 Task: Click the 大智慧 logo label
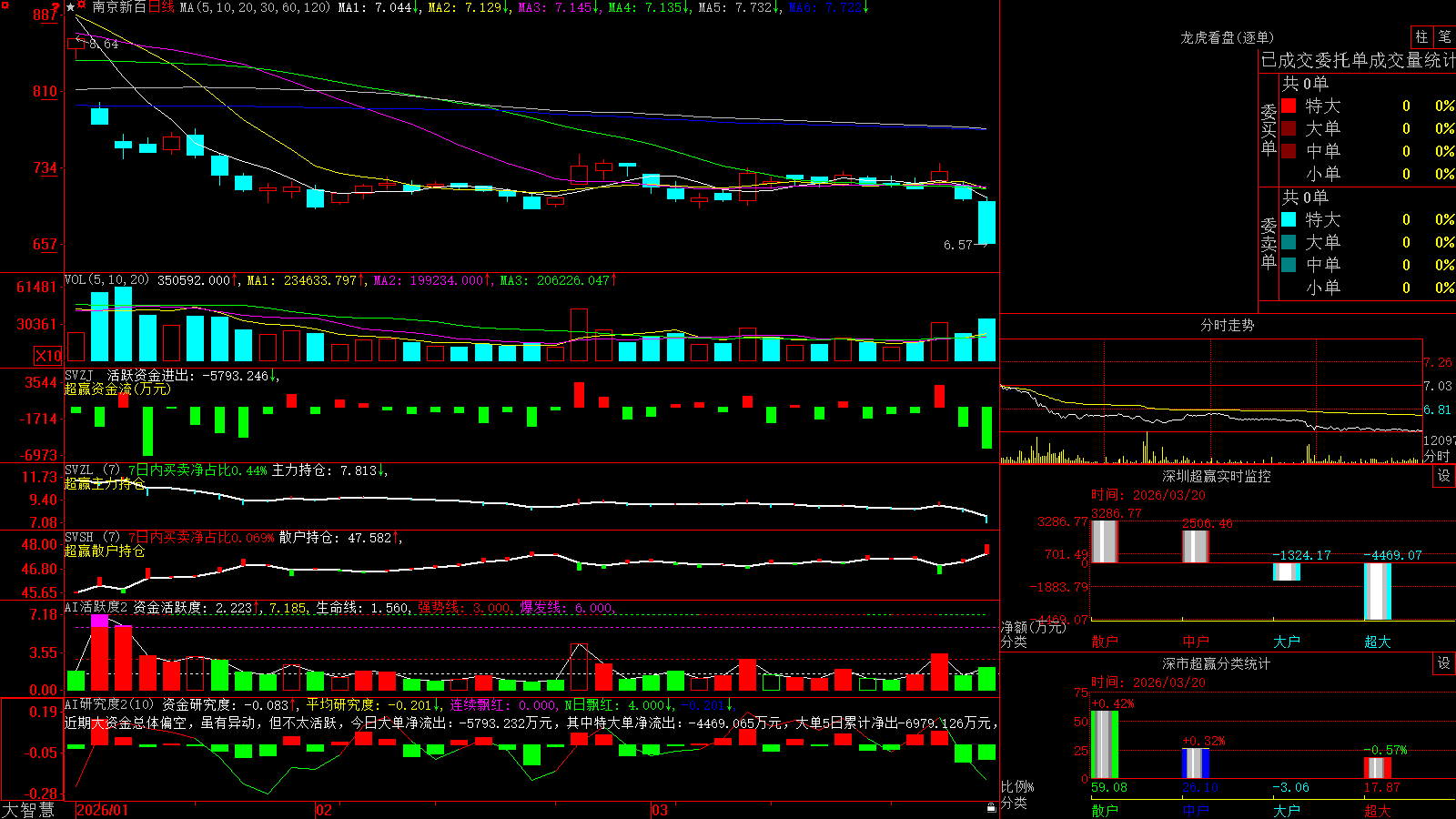tap(28, 810)
